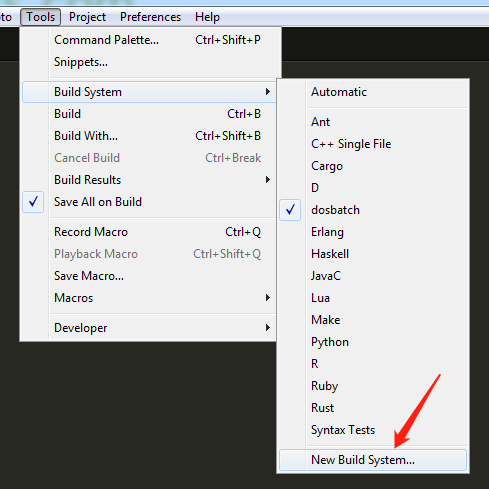Viewport: 489px width, 489px height.
Task: Choose Automatic build system option
Action: click(373, 92)
